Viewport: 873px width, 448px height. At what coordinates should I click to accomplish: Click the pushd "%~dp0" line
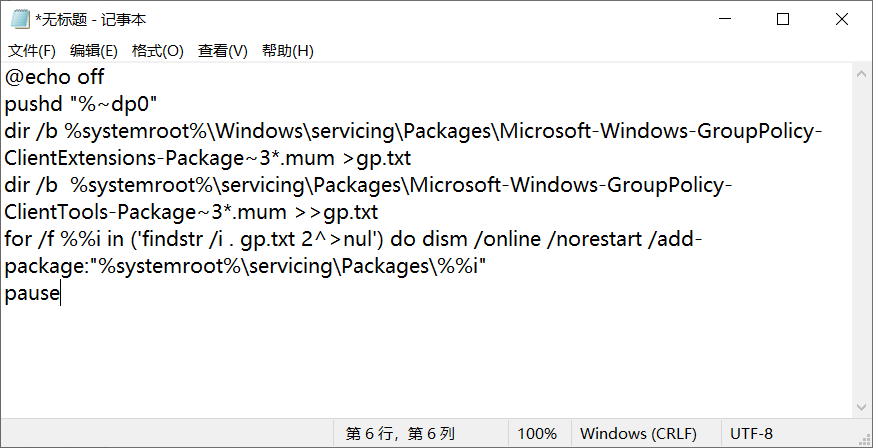click(81, 104)
